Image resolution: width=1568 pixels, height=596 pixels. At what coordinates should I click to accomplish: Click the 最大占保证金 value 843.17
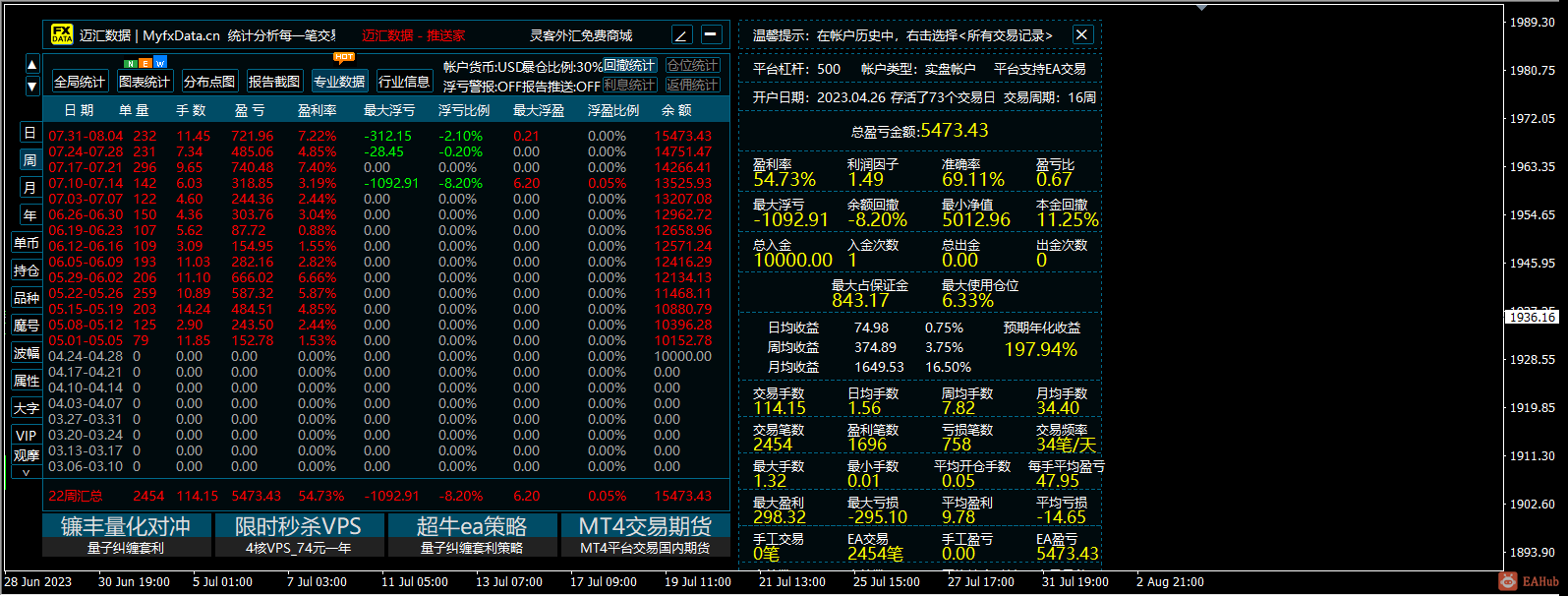(x=860, y=300)
